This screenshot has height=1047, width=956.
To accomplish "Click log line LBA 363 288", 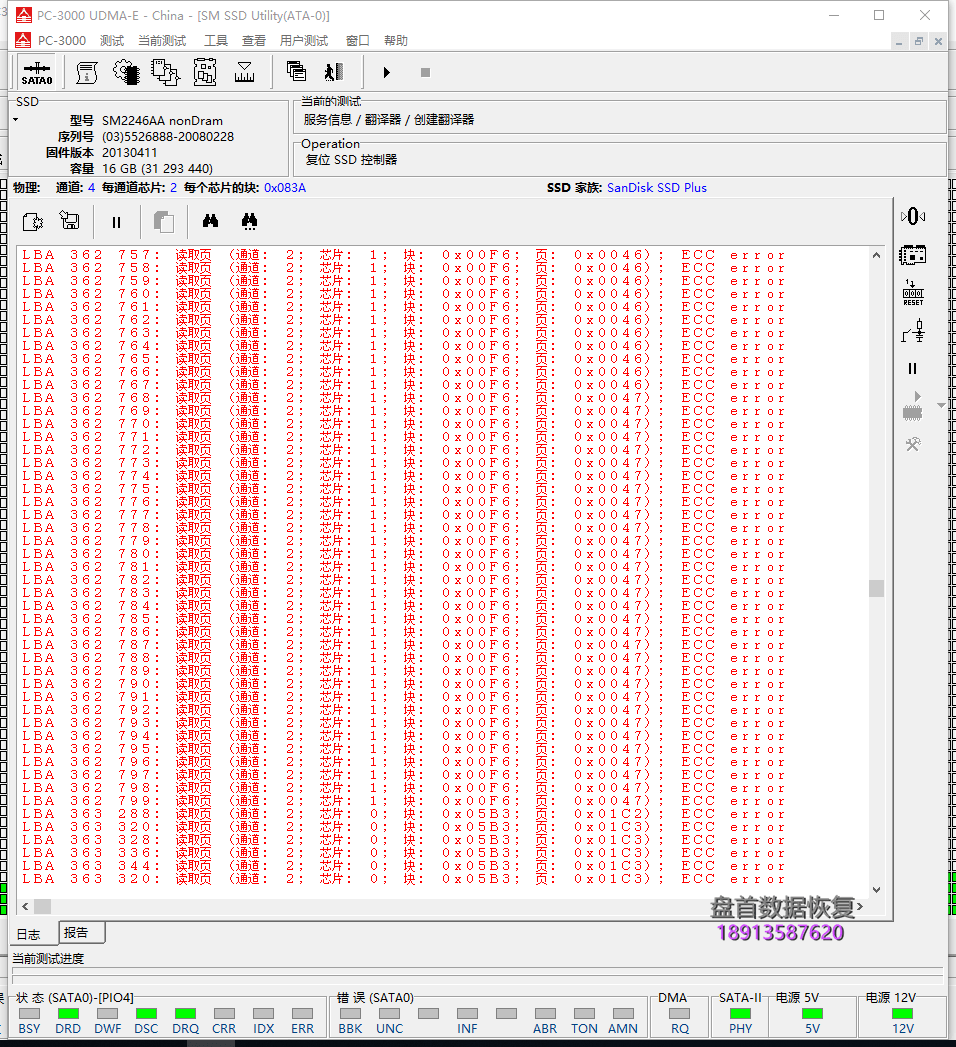I will [x=404, y=814].
